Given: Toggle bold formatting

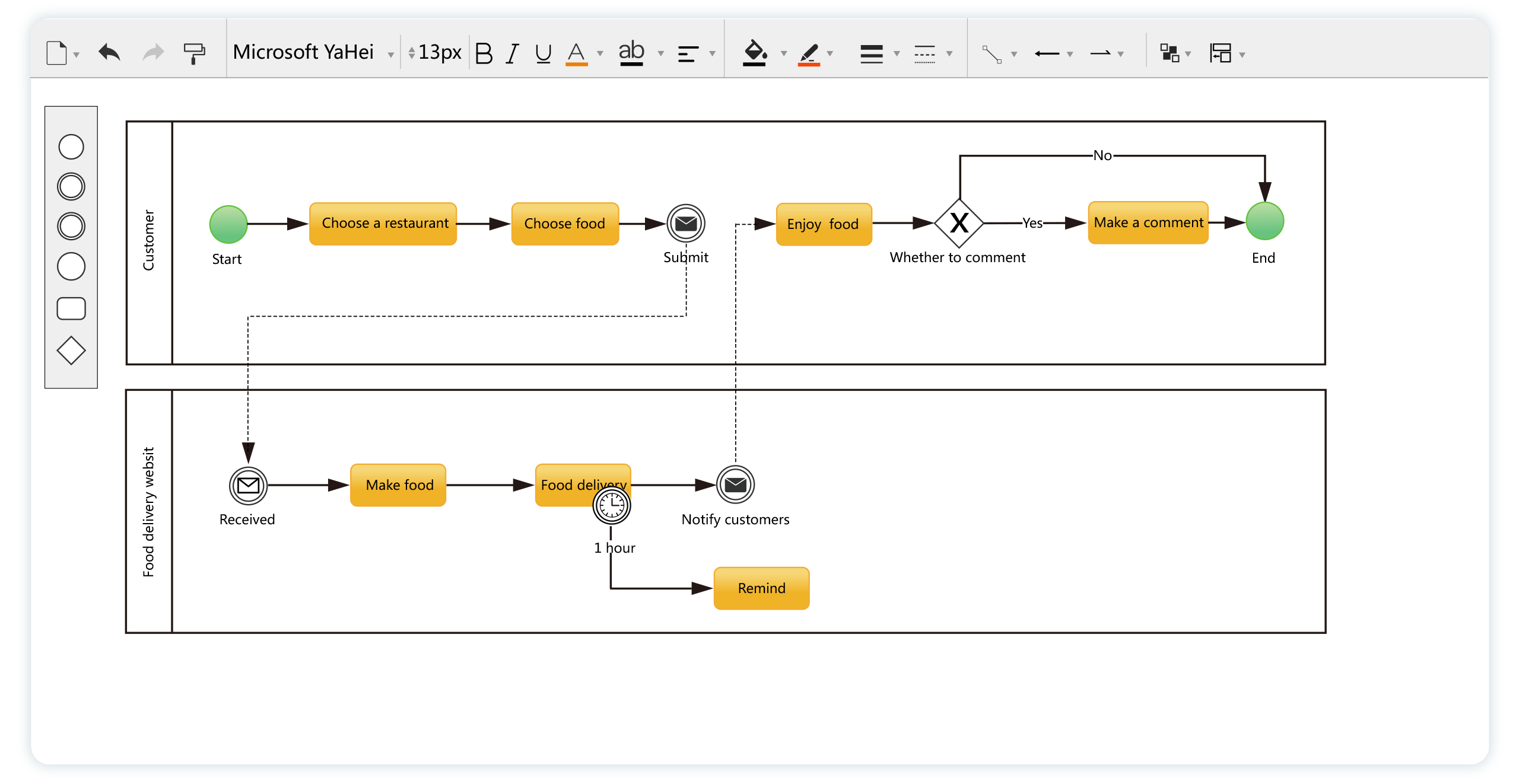Looking at the screenshot, I should 484,53.
